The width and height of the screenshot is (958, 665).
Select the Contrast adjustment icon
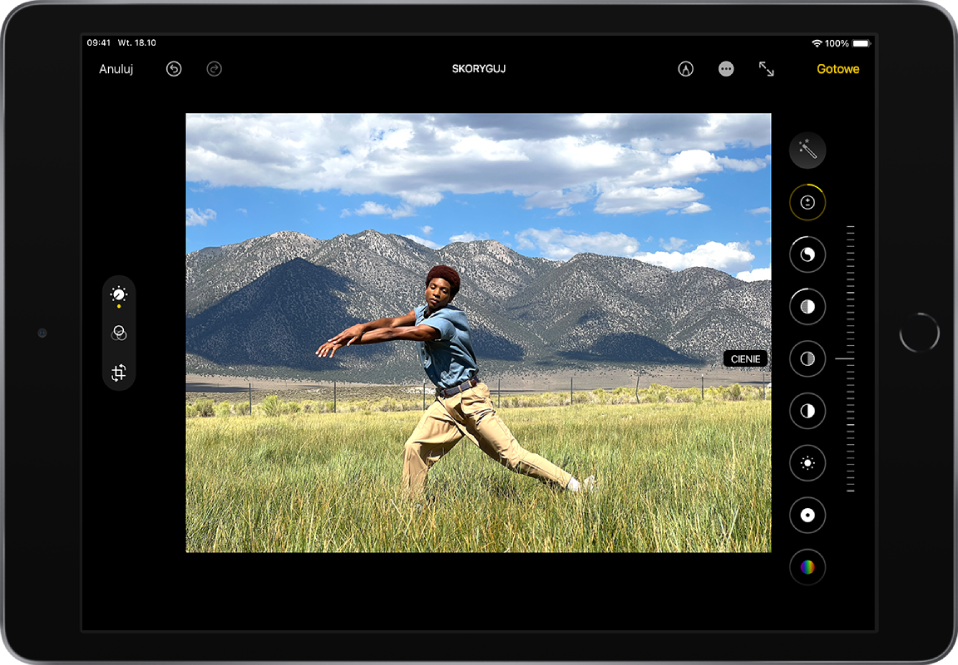(807, 410)
